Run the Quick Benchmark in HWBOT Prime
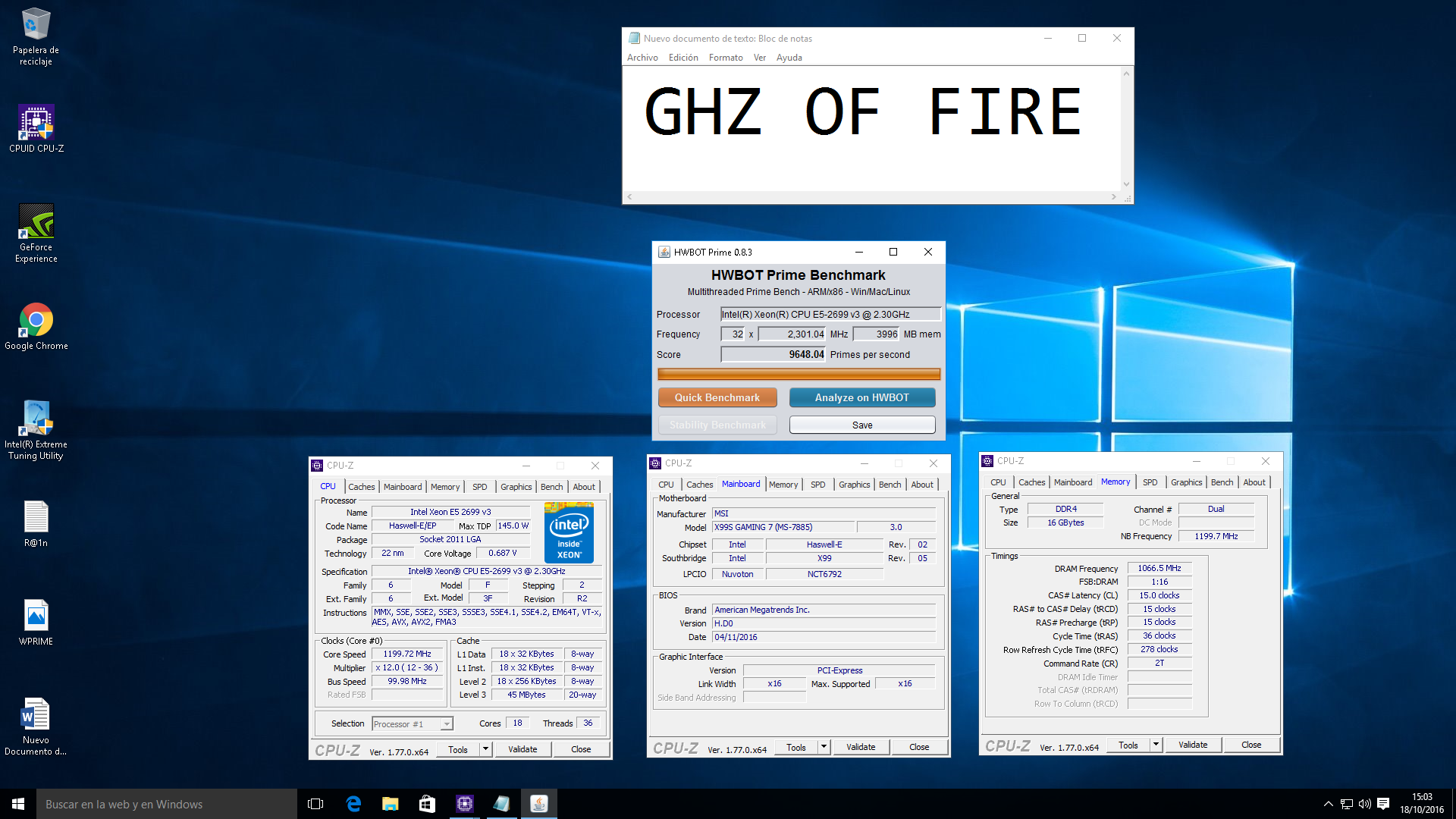The height and width of the screenshot is (819, 1456). coord(717,397)
